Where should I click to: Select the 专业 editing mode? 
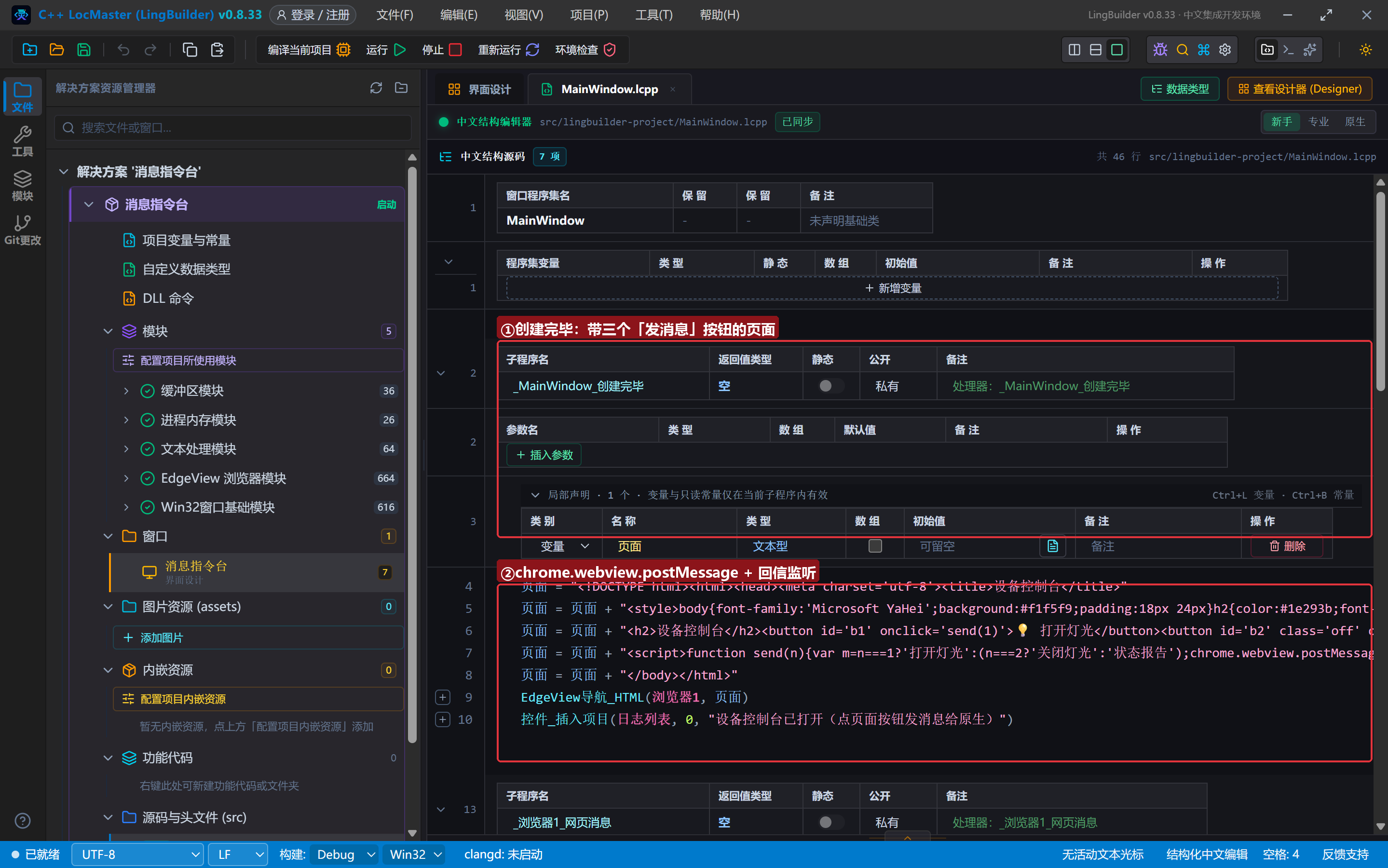(1319, 122)
